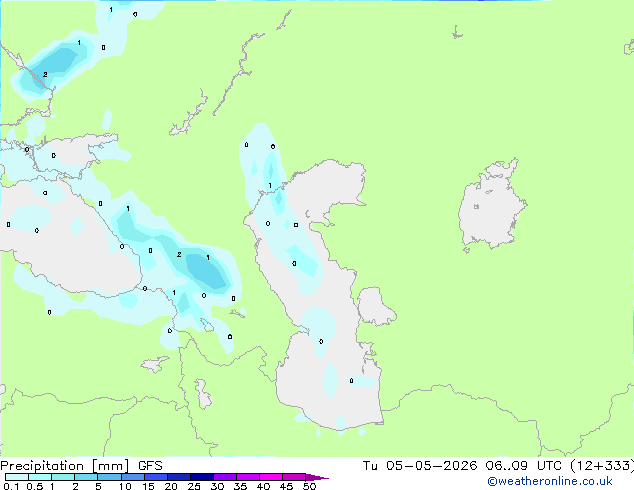Select the palest legend swatch between 0.1 and 0.5
This screenshot has width=634, height=490.
pyautogui.click(x=17, y=477)
